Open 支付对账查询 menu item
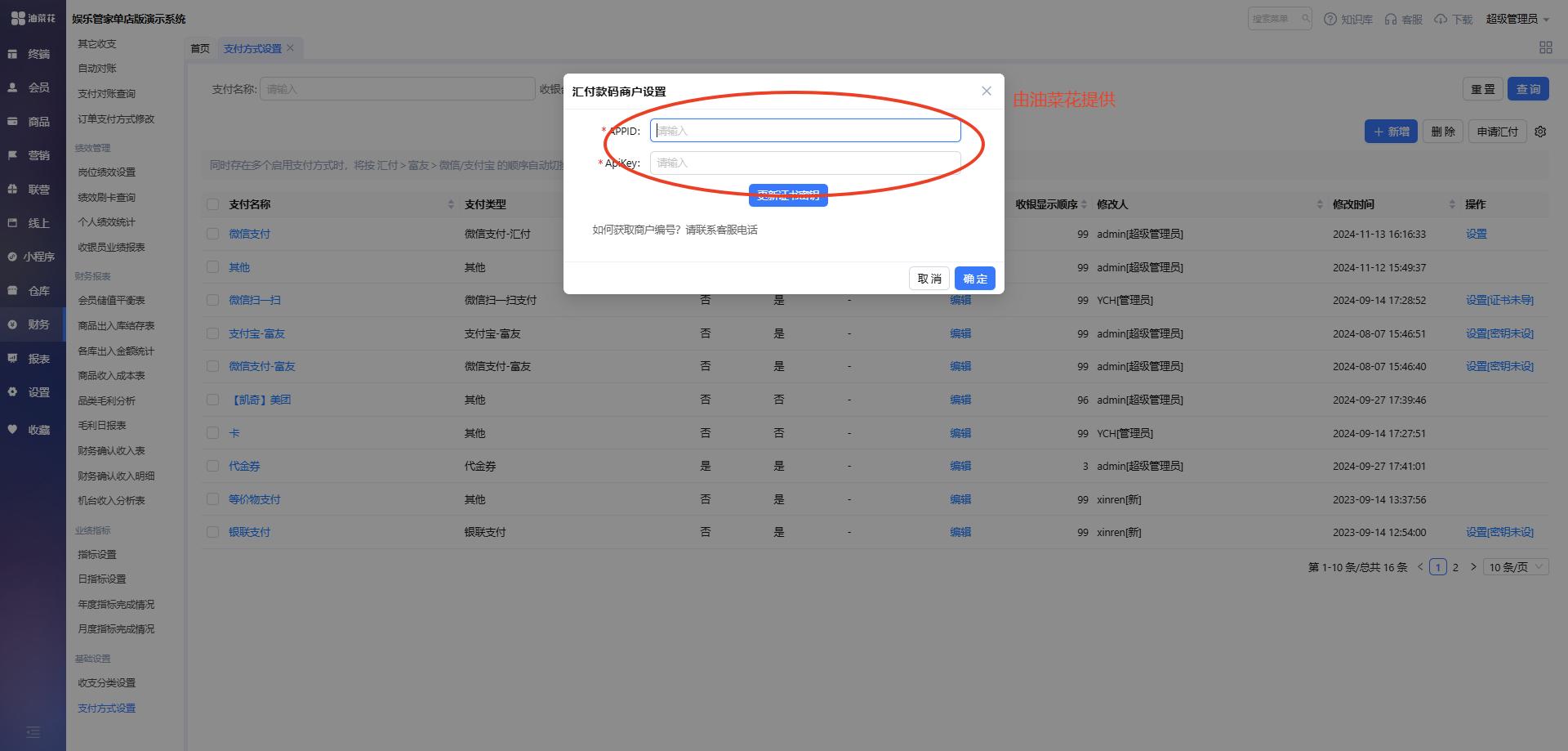The image size is (1568, 751). click(x=106, y=94)
